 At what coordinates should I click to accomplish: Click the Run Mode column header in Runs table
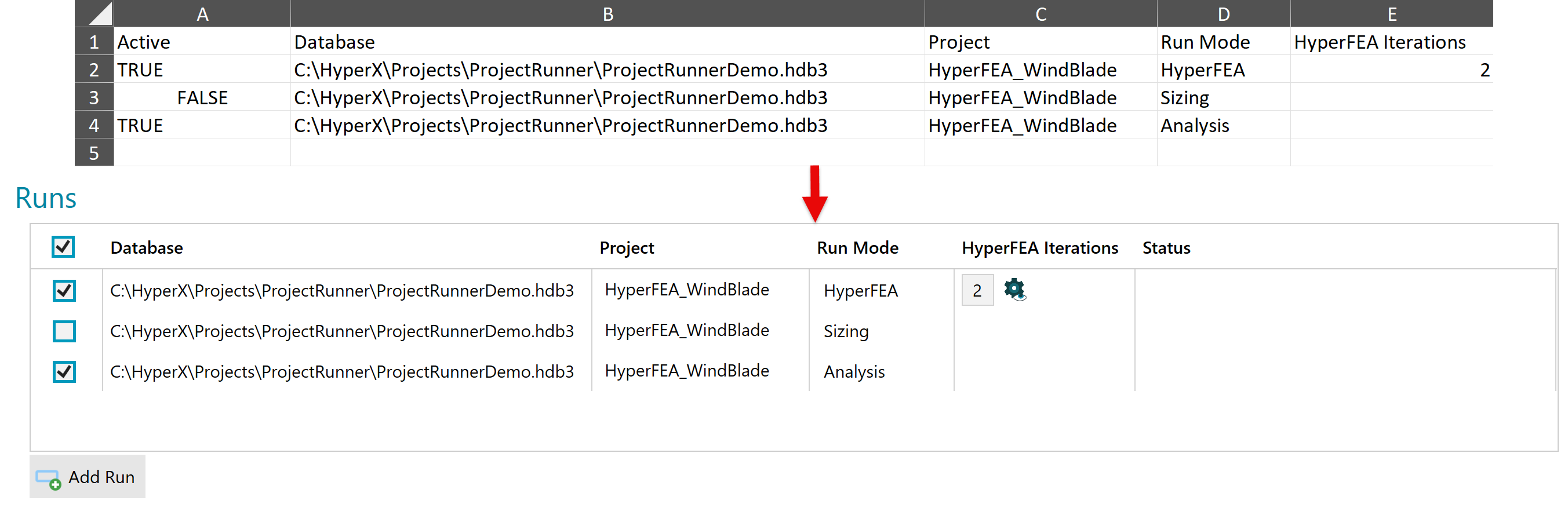857,247
